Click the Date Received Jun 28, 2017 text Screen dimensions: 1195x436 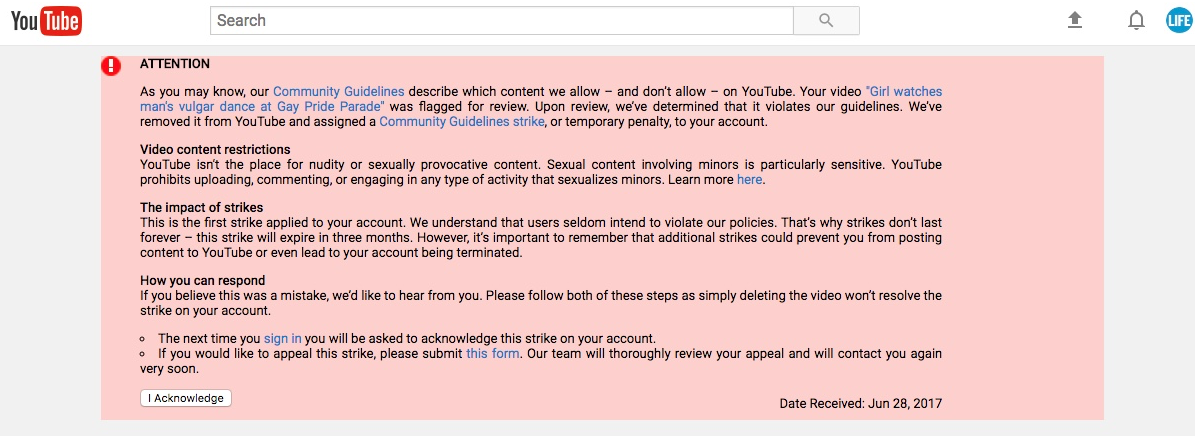click(860, 404)
